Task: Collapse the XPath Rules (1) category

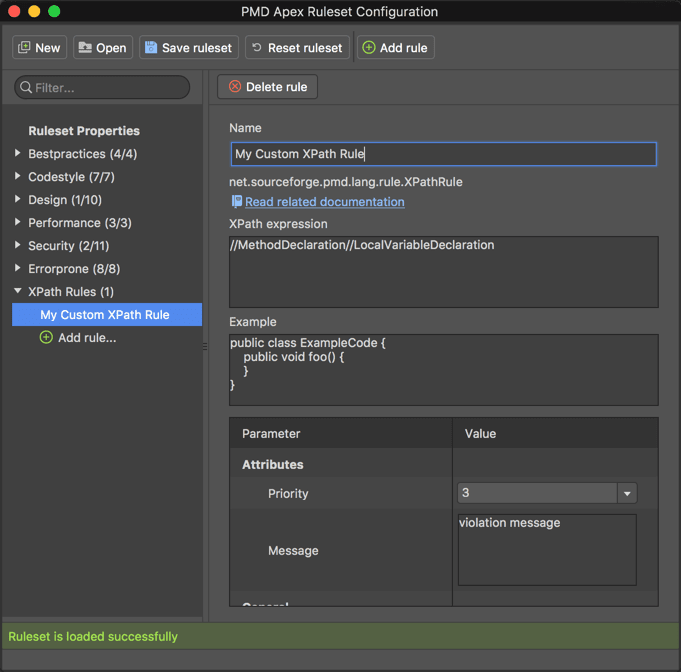Action: [17, 291]
